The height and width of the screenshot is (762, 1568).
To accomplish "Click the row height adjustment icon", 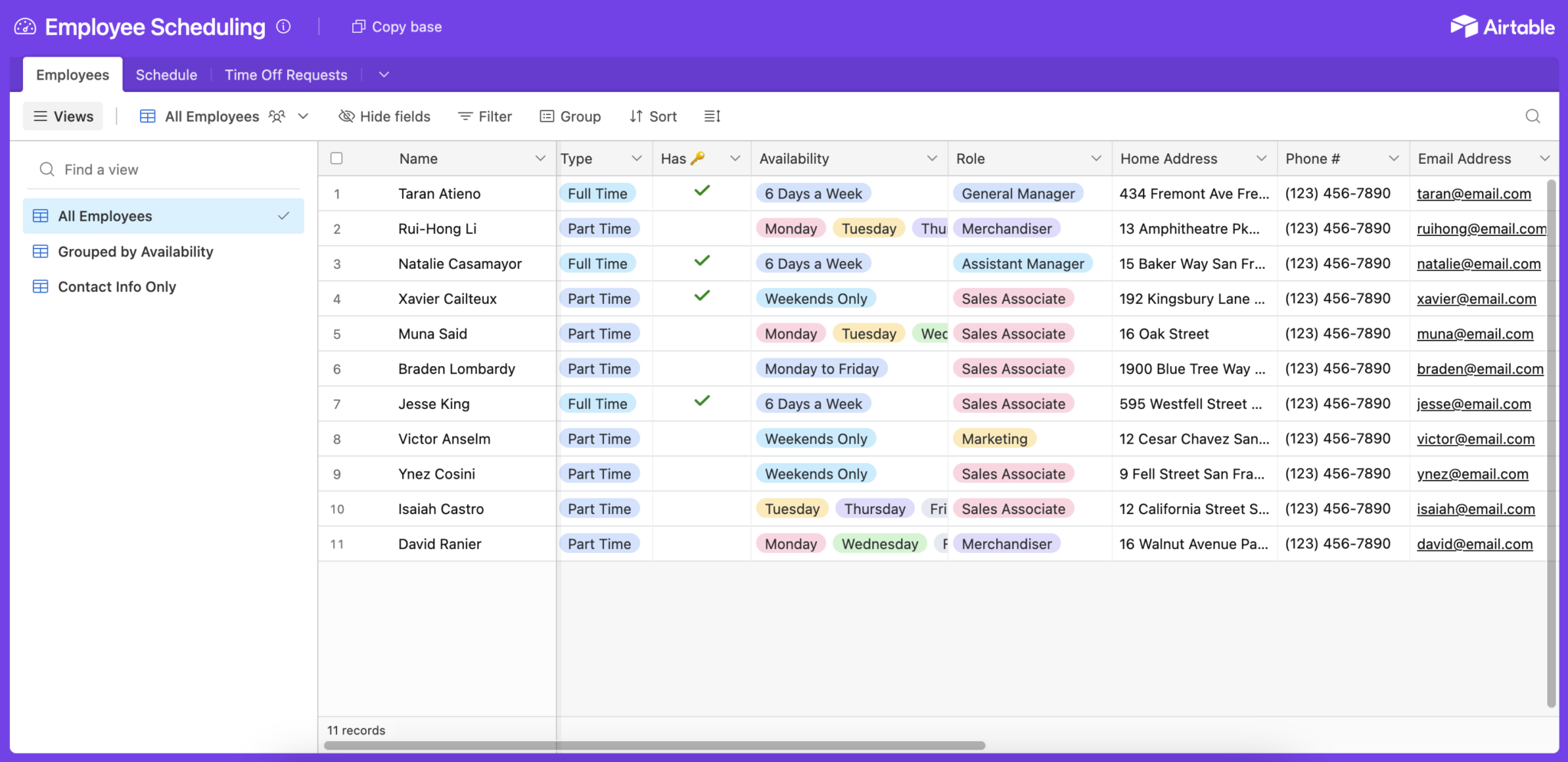I will coord(711,116).
